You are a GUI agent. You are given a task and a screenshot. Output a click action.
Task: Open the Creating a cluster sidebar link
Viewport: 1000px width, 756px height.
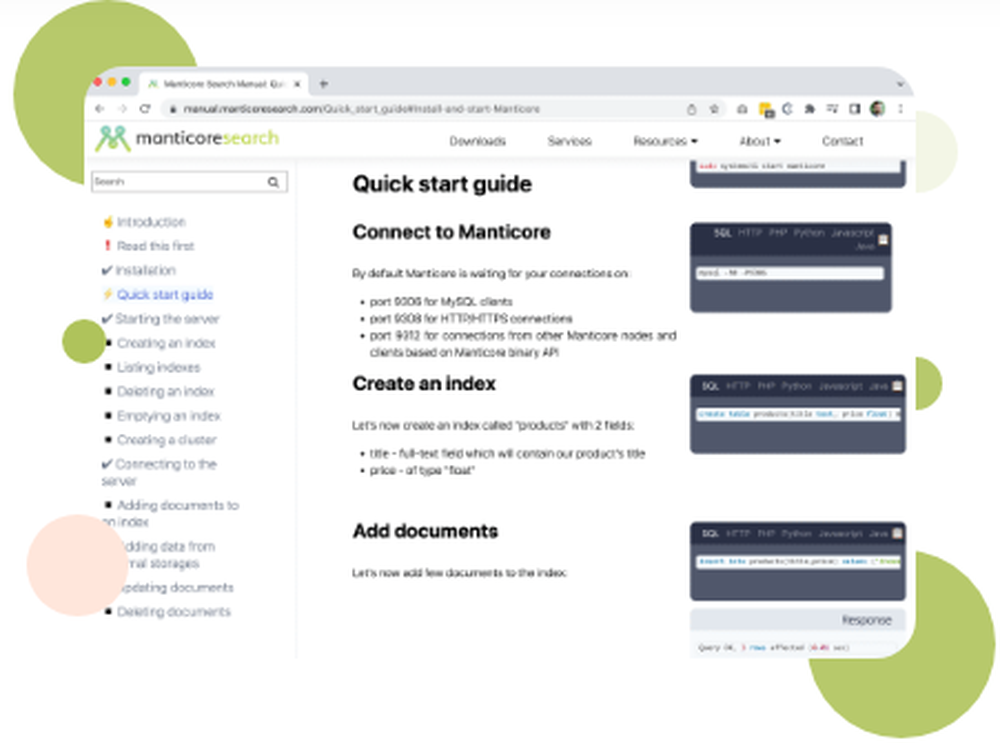[167, 440]
